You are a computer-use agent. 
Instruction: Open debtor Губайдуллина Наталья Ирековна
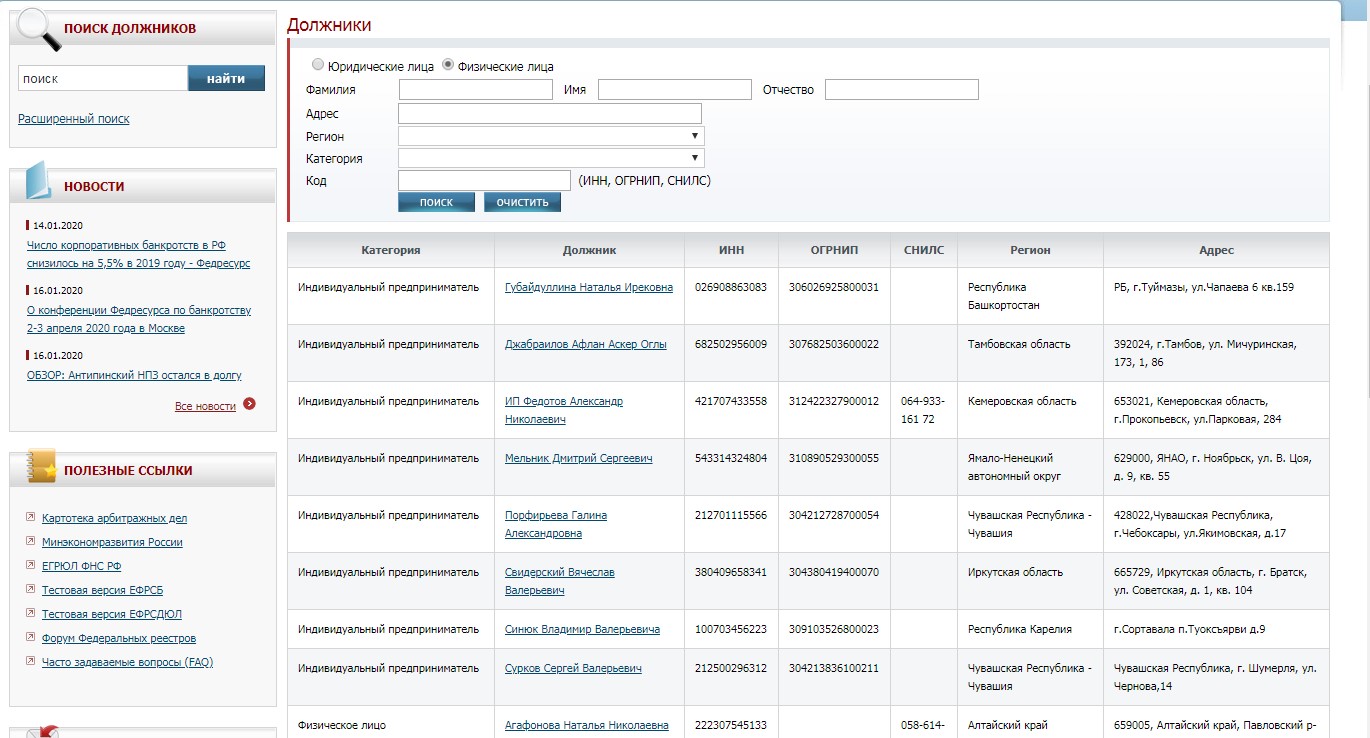[x=589, y=287]
